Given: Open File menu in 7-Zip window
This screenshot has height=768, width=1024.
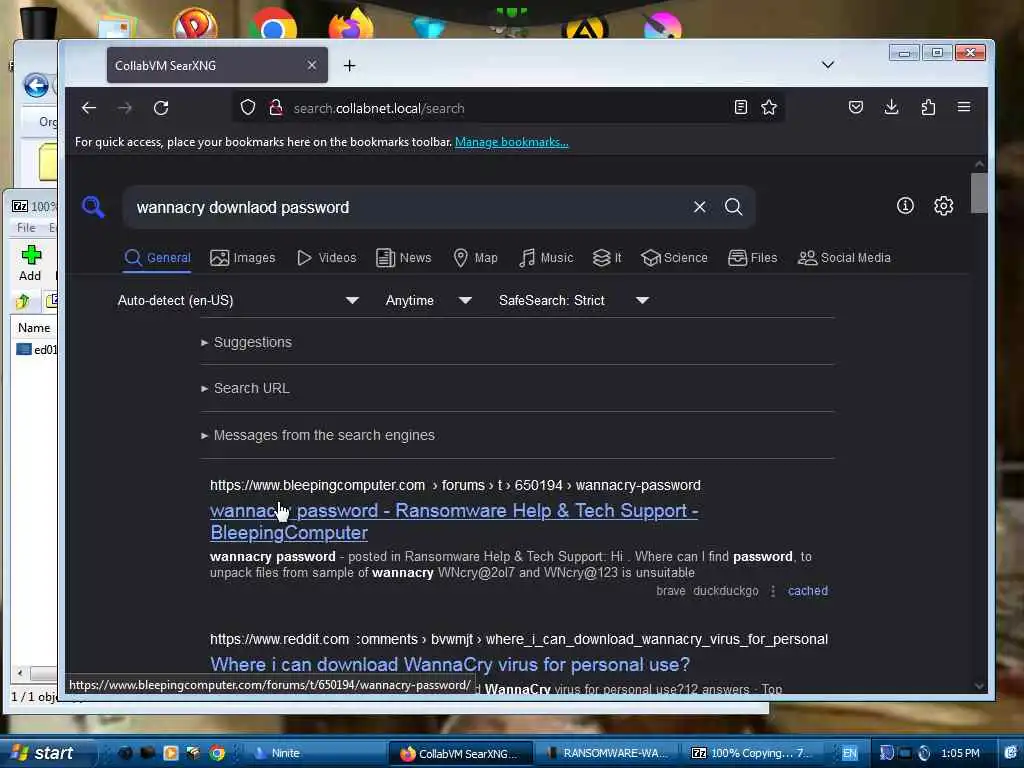Looking at the screenshot, I should (x=26, y=227).
